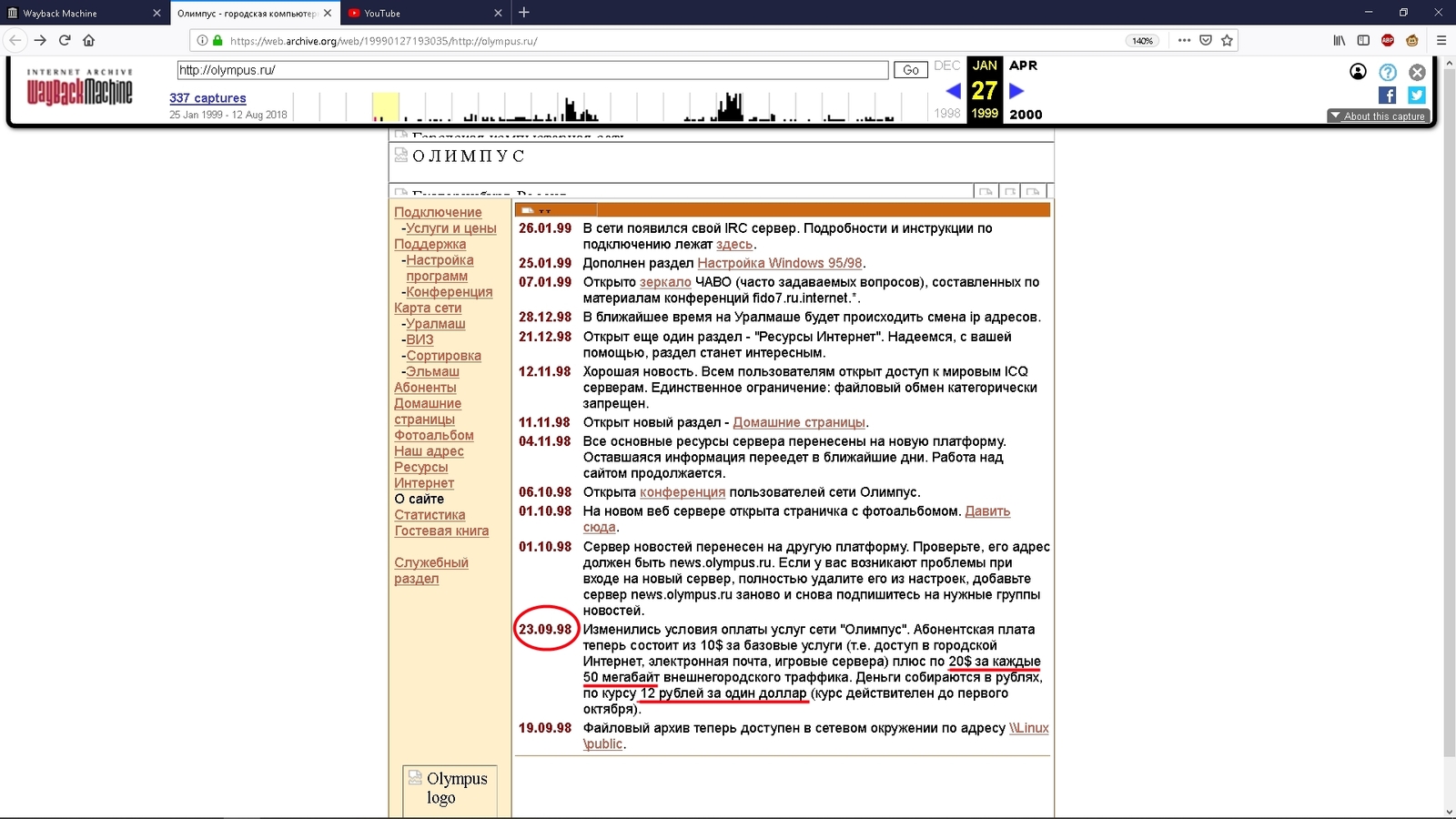Viewport: 1456px width, 819px height.
Task: Open ВИЗ sidebar link
Action: 420,339
